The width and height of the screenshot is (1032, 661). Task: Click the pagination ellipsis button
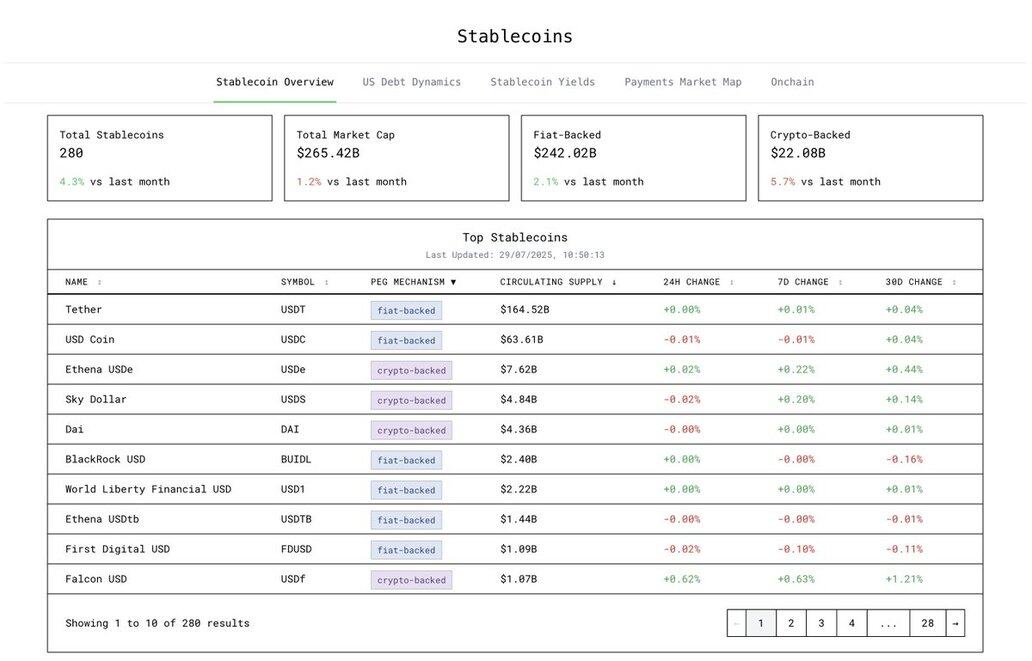click(x=889, y=623)
